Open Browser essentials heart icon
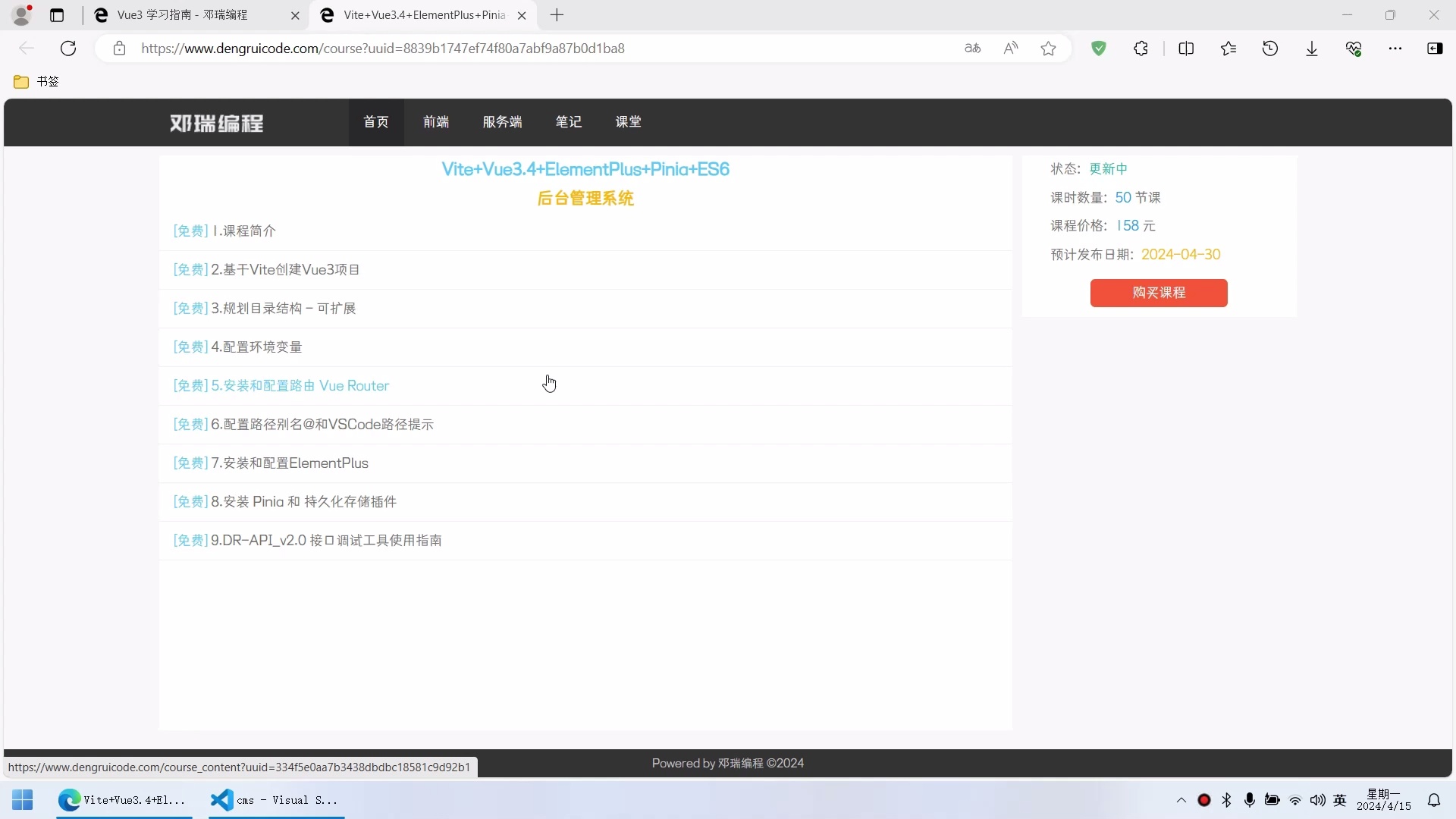This screenshot has height=819, width=1456. [x=1354, y=48]
